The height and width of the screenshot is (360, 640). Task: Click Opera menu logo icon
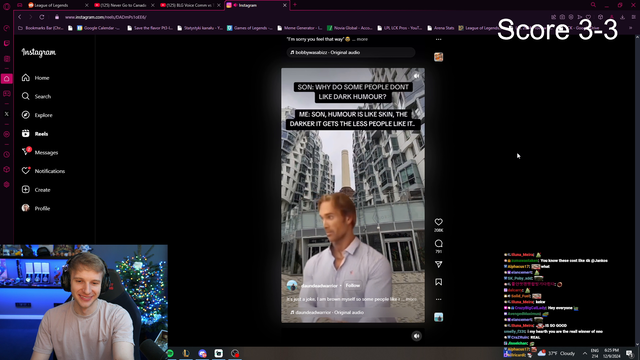tap(7, 6)
